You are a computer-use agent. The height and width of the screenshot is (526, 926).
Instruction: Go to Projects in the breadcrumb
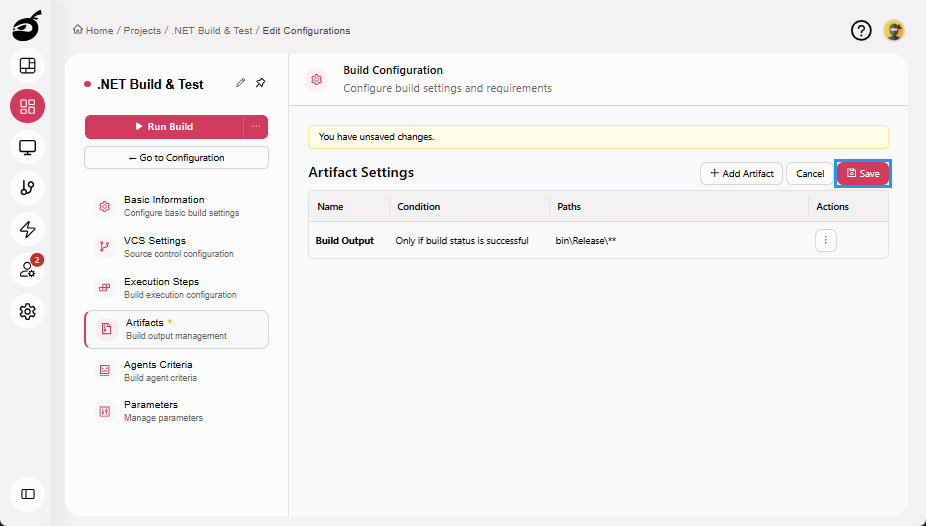click(x=142, y=31)
